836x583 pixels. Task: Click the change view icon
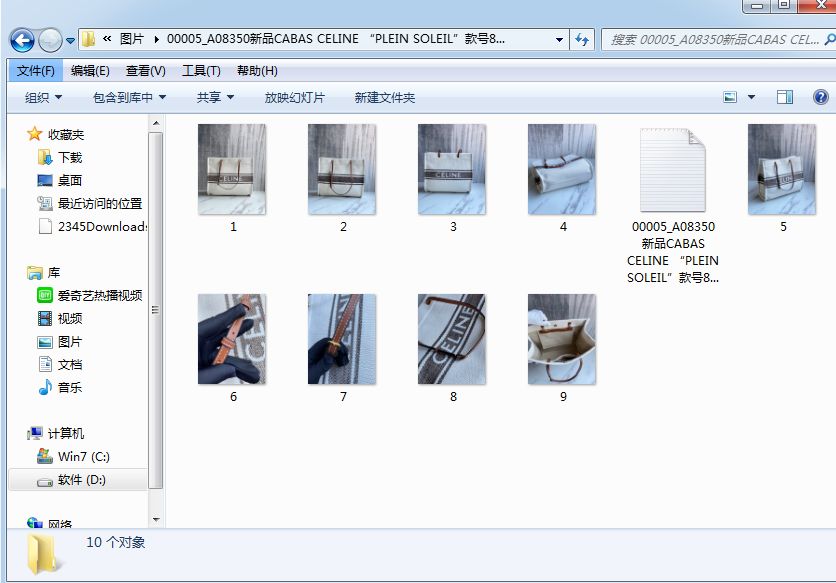tap(729, 97)
